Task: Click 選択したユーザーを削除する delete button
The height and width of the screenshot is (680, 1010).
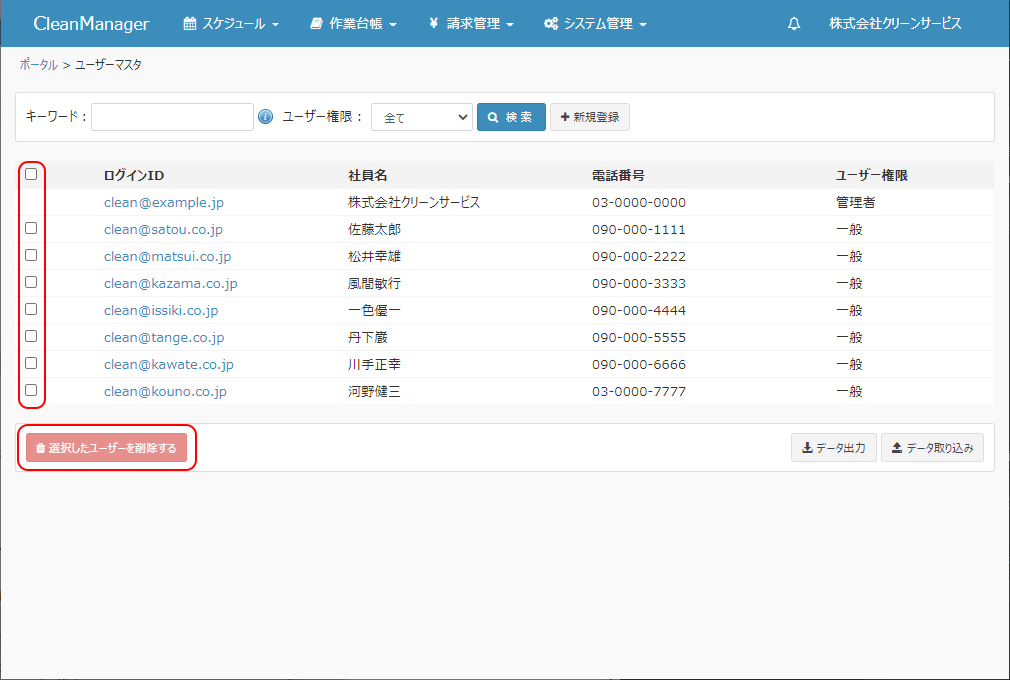Action: point(106,448)
